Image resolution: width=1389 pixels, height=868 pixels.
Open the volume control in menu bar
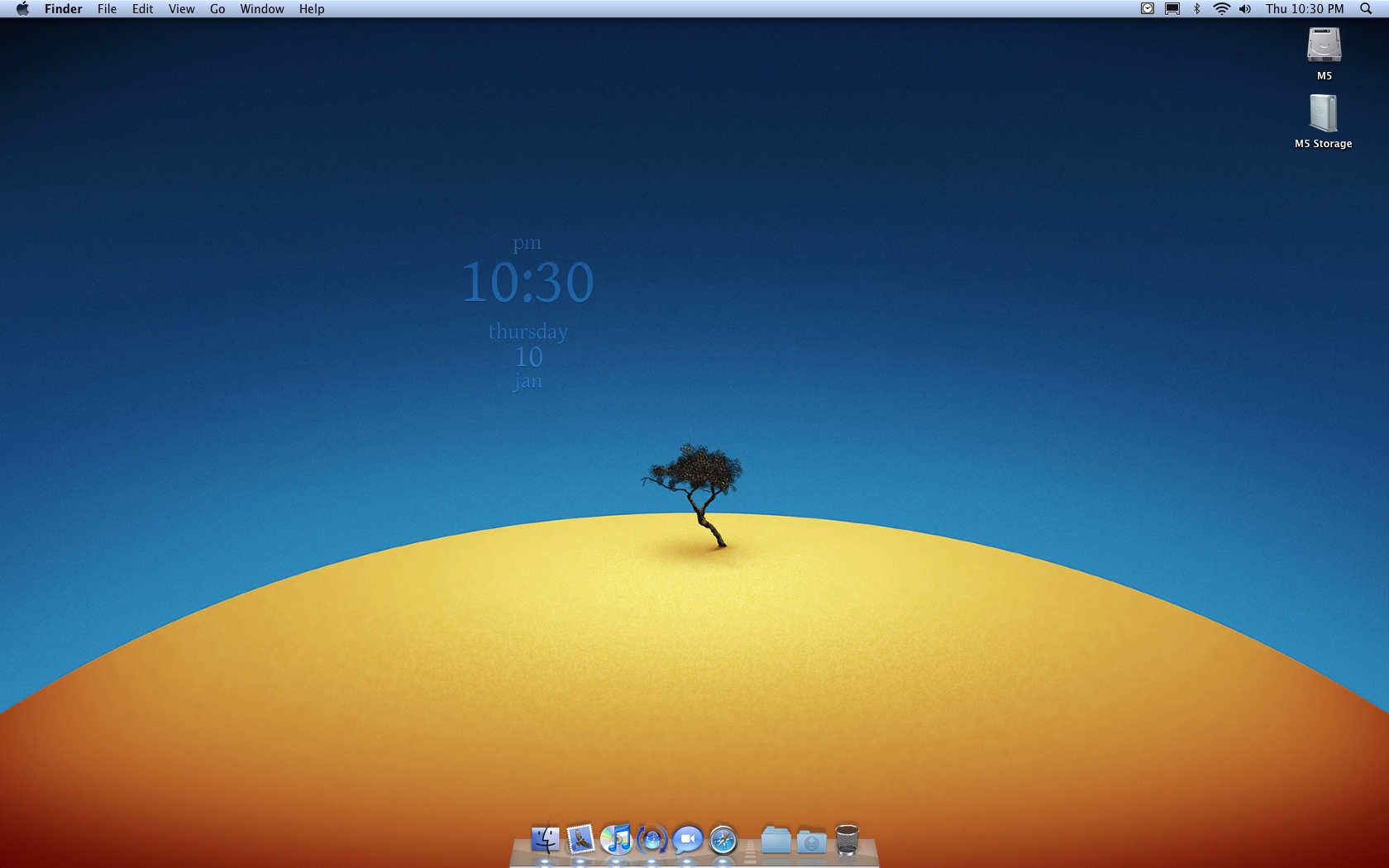(1245, 9)
